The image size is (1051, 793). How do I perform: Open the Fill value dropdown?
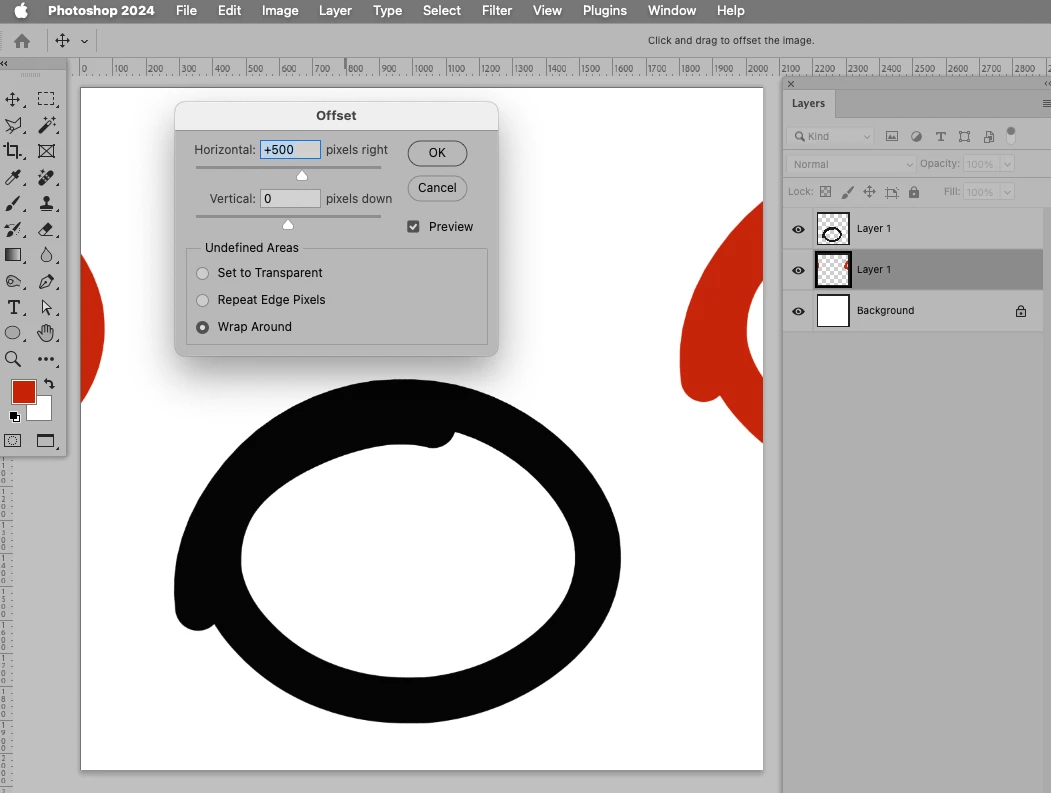[1007, 192]
